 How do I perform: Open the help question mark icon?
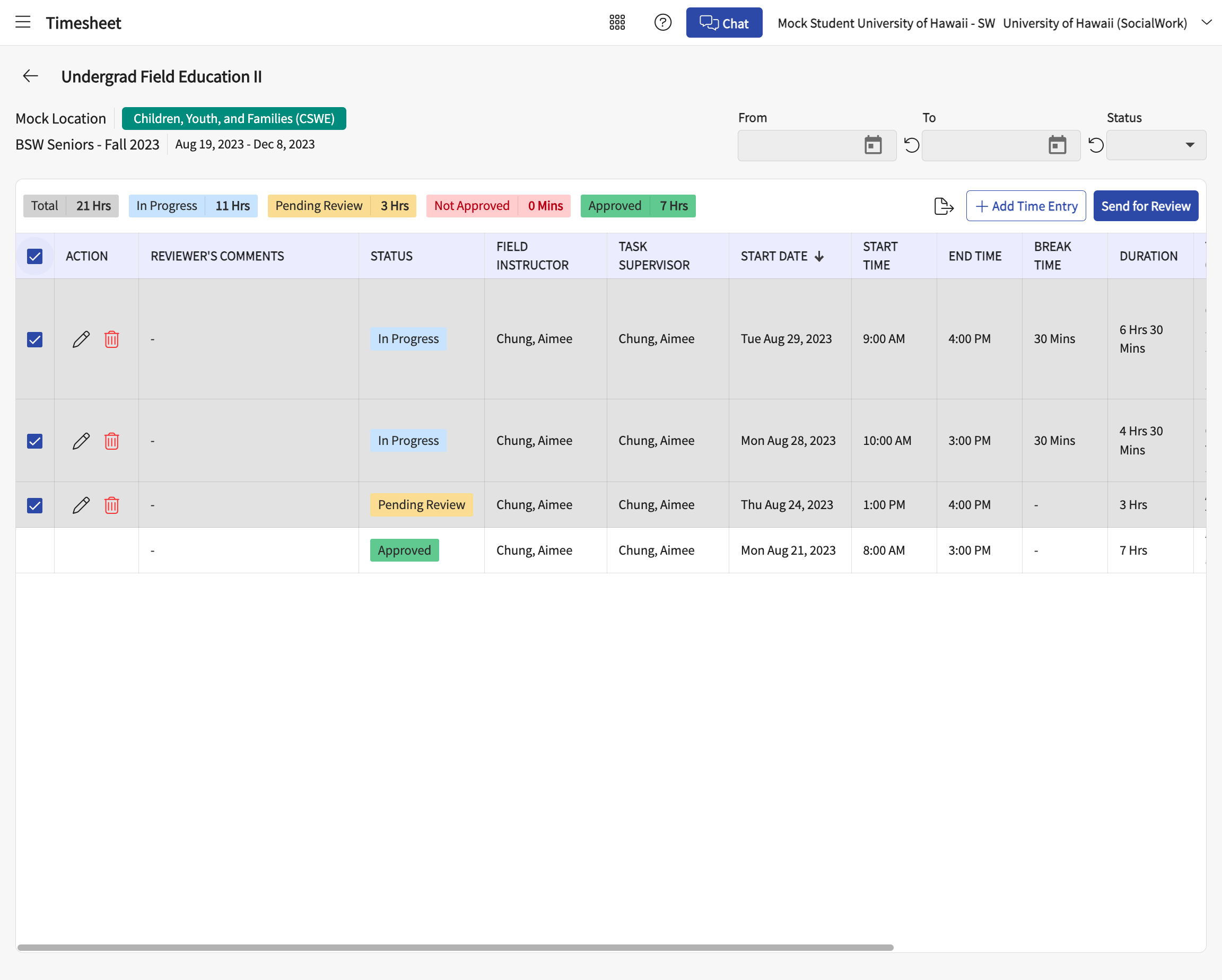(x=662, y=23)
